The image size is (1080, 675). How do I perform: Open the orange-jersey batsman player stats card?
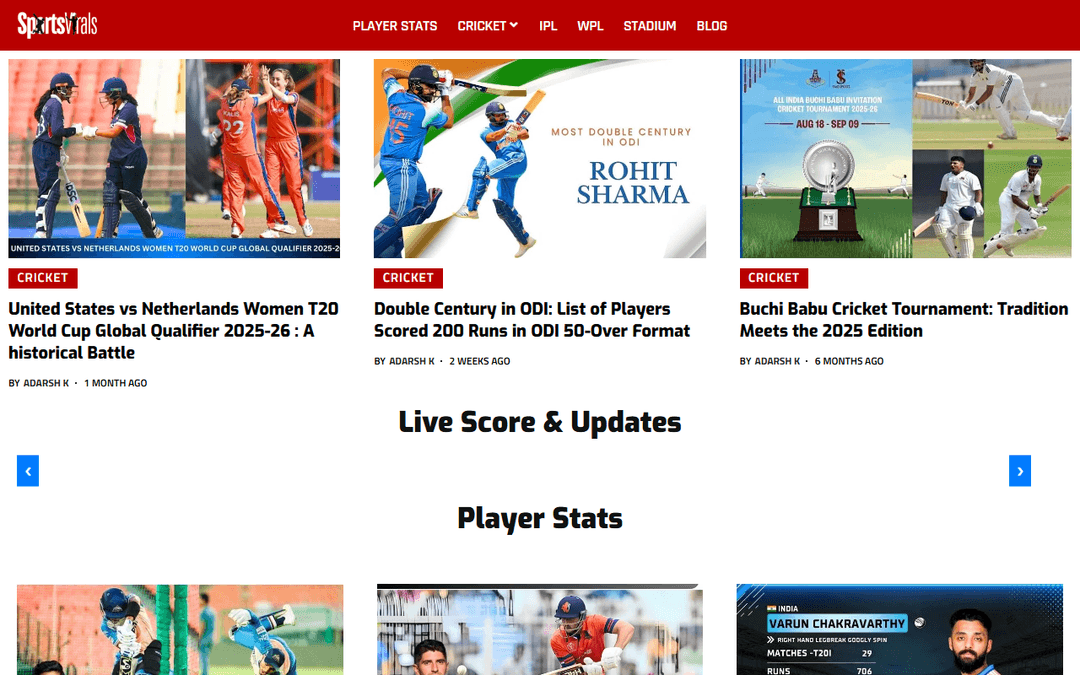click(x=540, y=630)
